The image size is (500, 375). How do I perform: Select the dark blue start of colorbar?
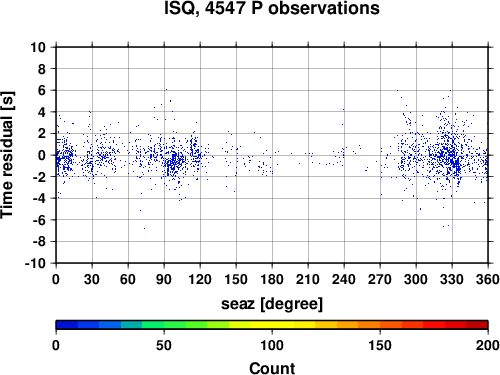click(x=67, y=325)
